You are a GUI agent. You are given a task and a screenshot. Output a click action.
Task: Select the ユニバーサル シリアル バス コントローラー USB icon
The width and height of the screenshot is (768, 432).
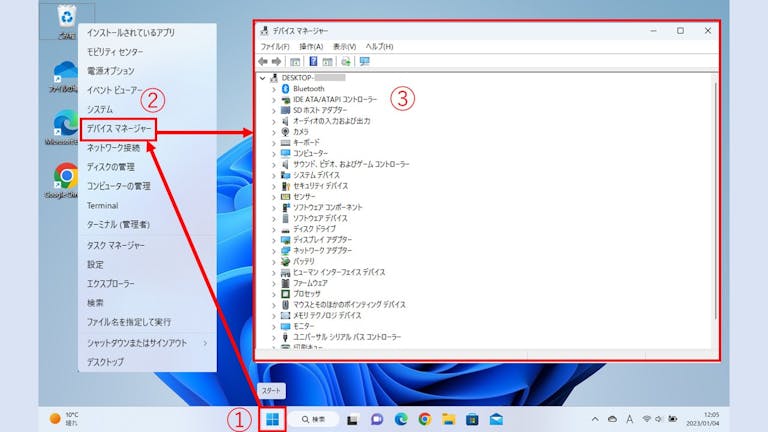click(286, 336)
